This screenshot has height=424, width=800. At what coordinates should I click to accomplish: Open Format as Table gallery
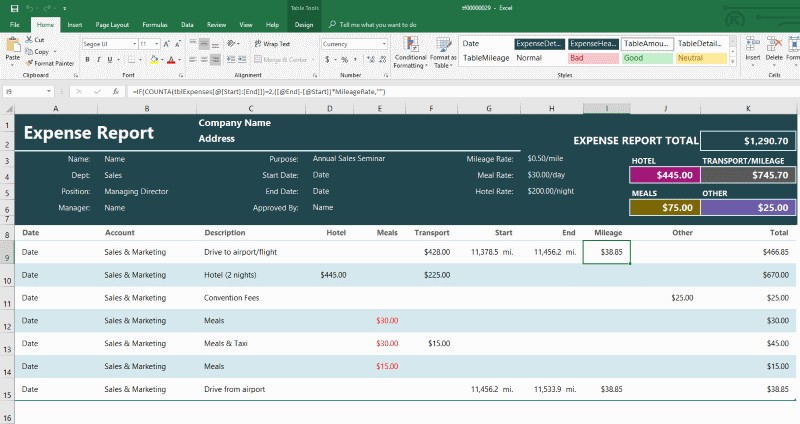(x=443, y=53)
